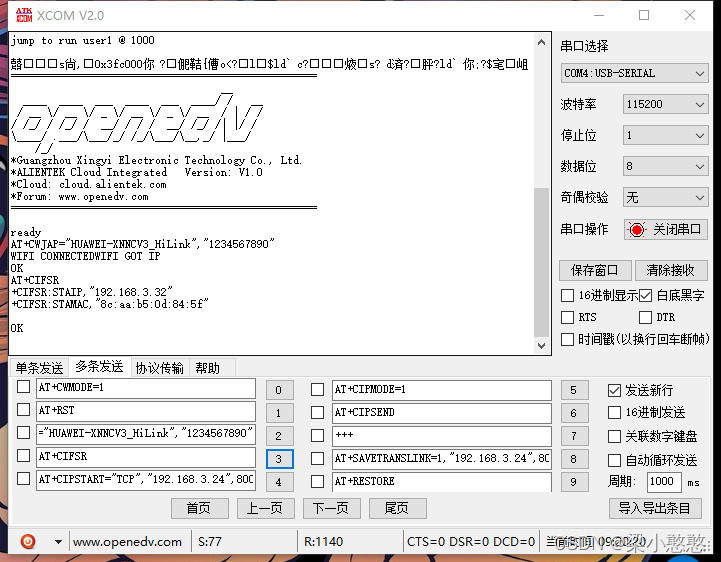Screen dimensions: 721x562
Task: Check the box beside AT+CWMODE=1
Action: [23, 387]
